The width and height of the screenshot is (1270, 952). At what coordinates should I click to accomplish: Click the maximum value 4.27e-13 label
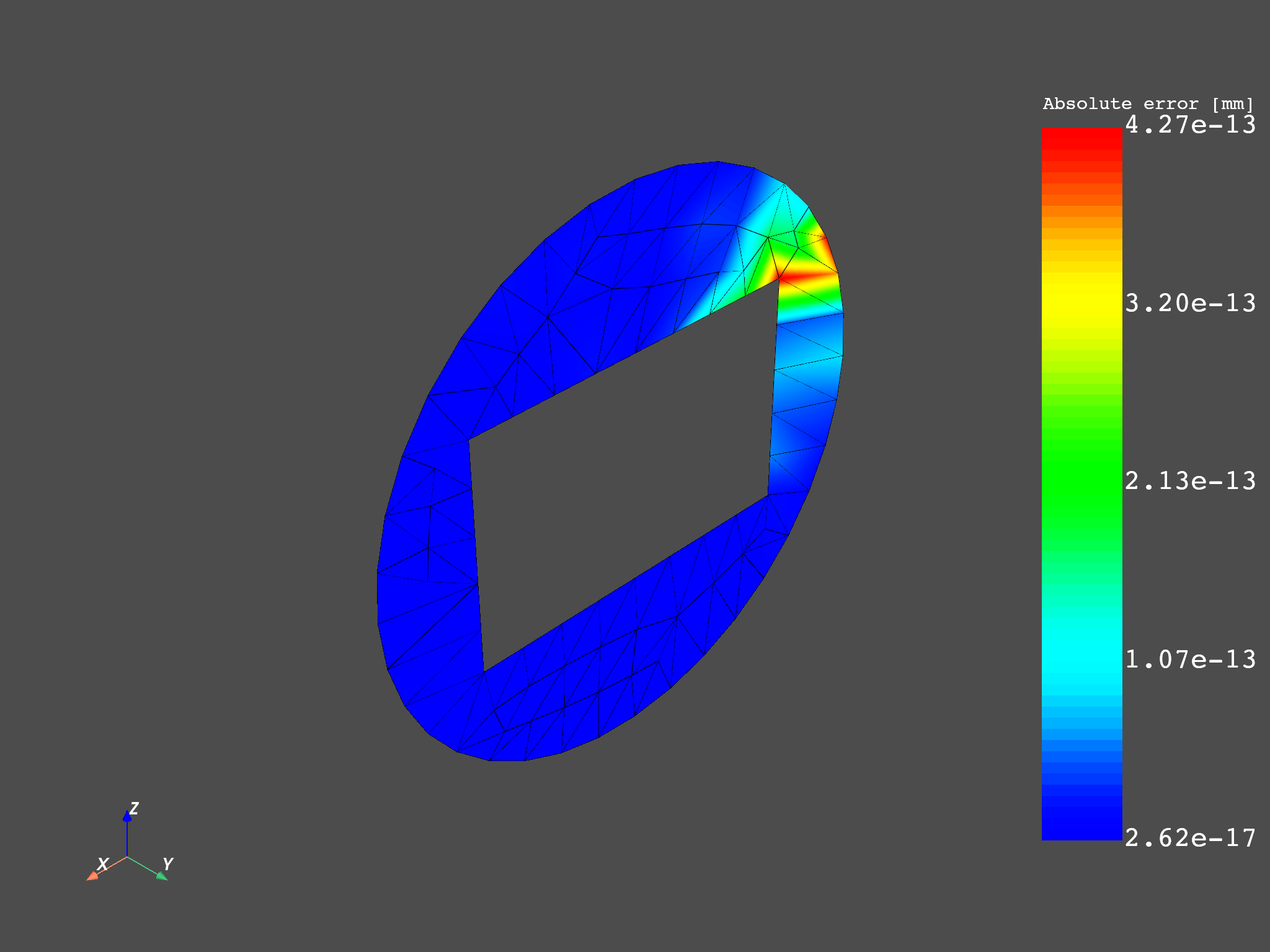pos(1190,125)
